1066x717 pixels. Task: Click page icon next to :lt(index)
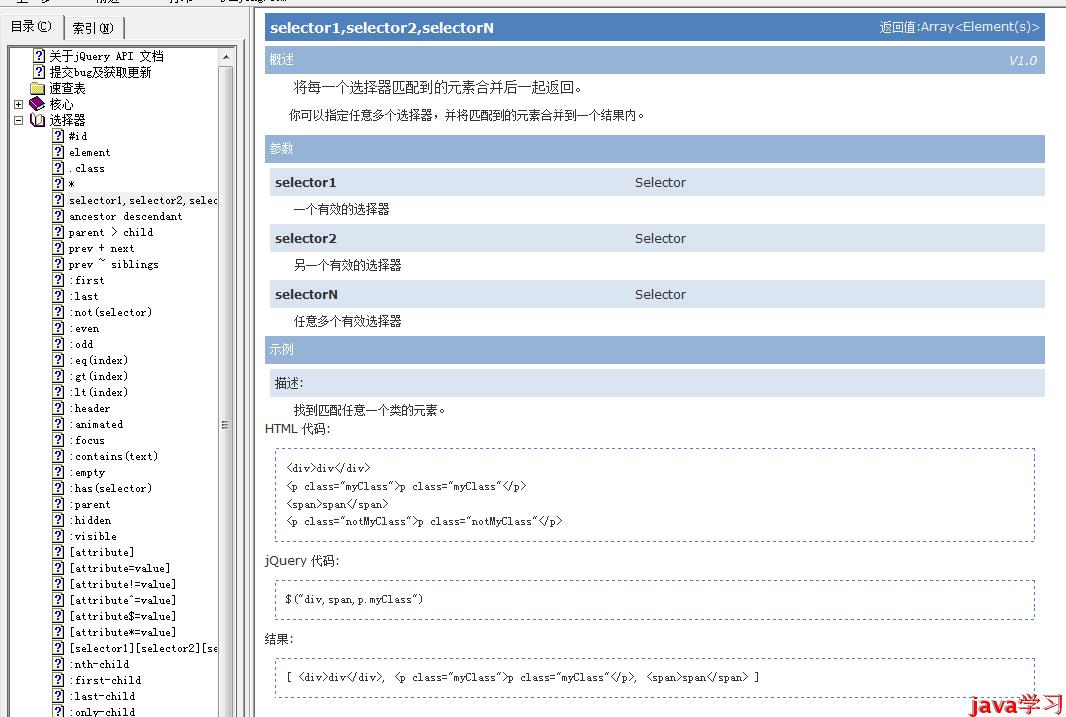(x=58, y=392)
